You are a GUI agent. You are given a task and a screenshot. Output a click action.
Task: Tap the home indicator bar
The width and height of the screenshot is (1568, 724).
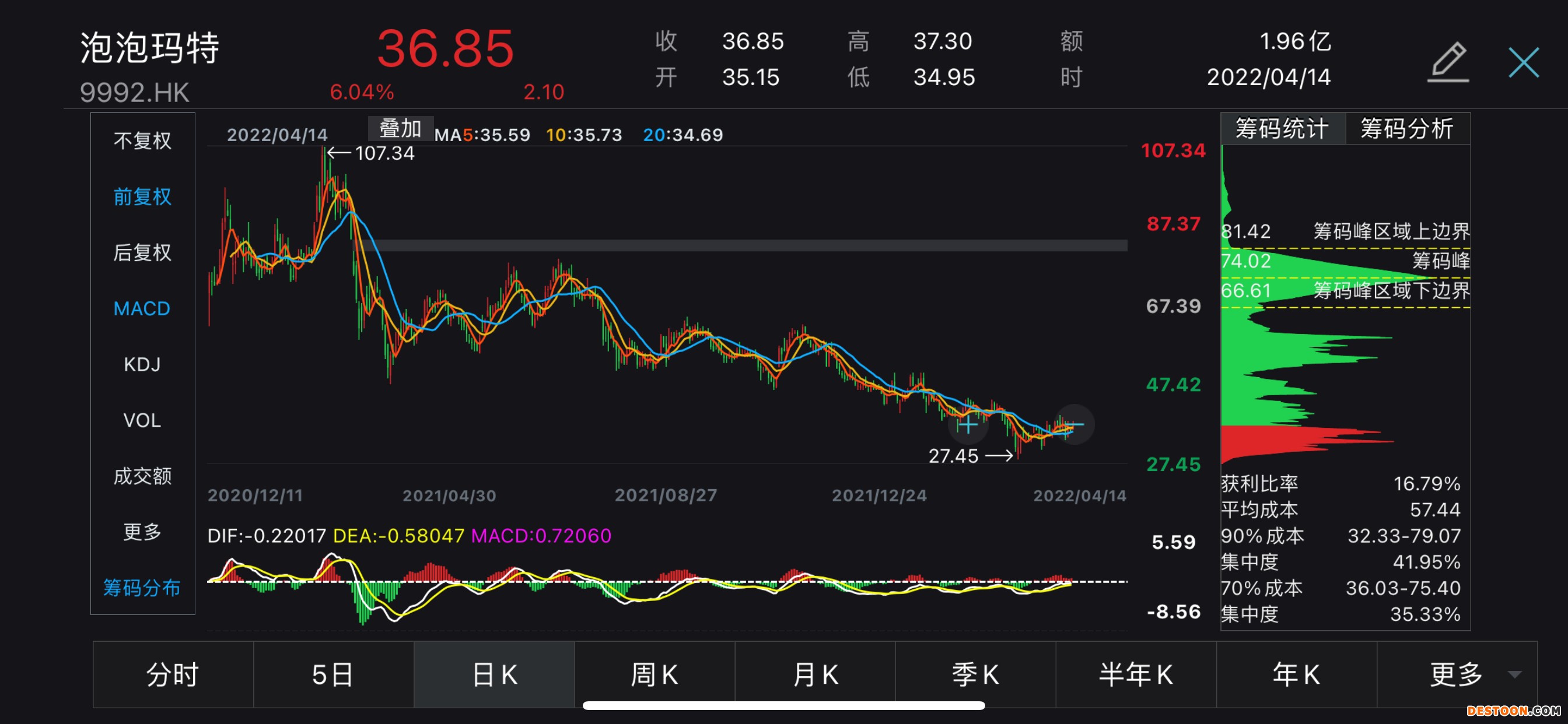pos(783,706)
